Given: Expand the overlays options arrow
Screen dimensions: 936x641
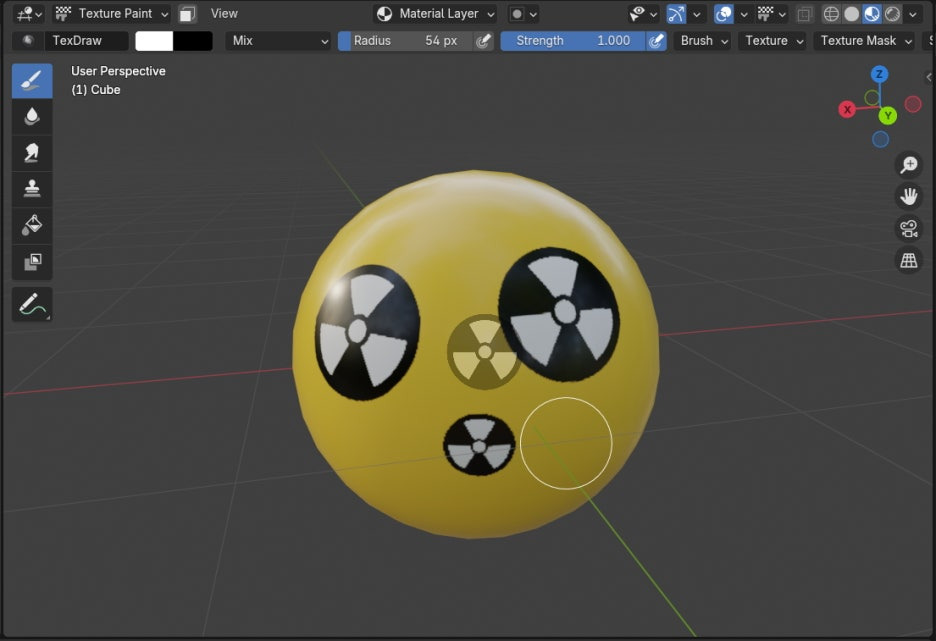Looking at the screenshot, I should pos(744,14).
